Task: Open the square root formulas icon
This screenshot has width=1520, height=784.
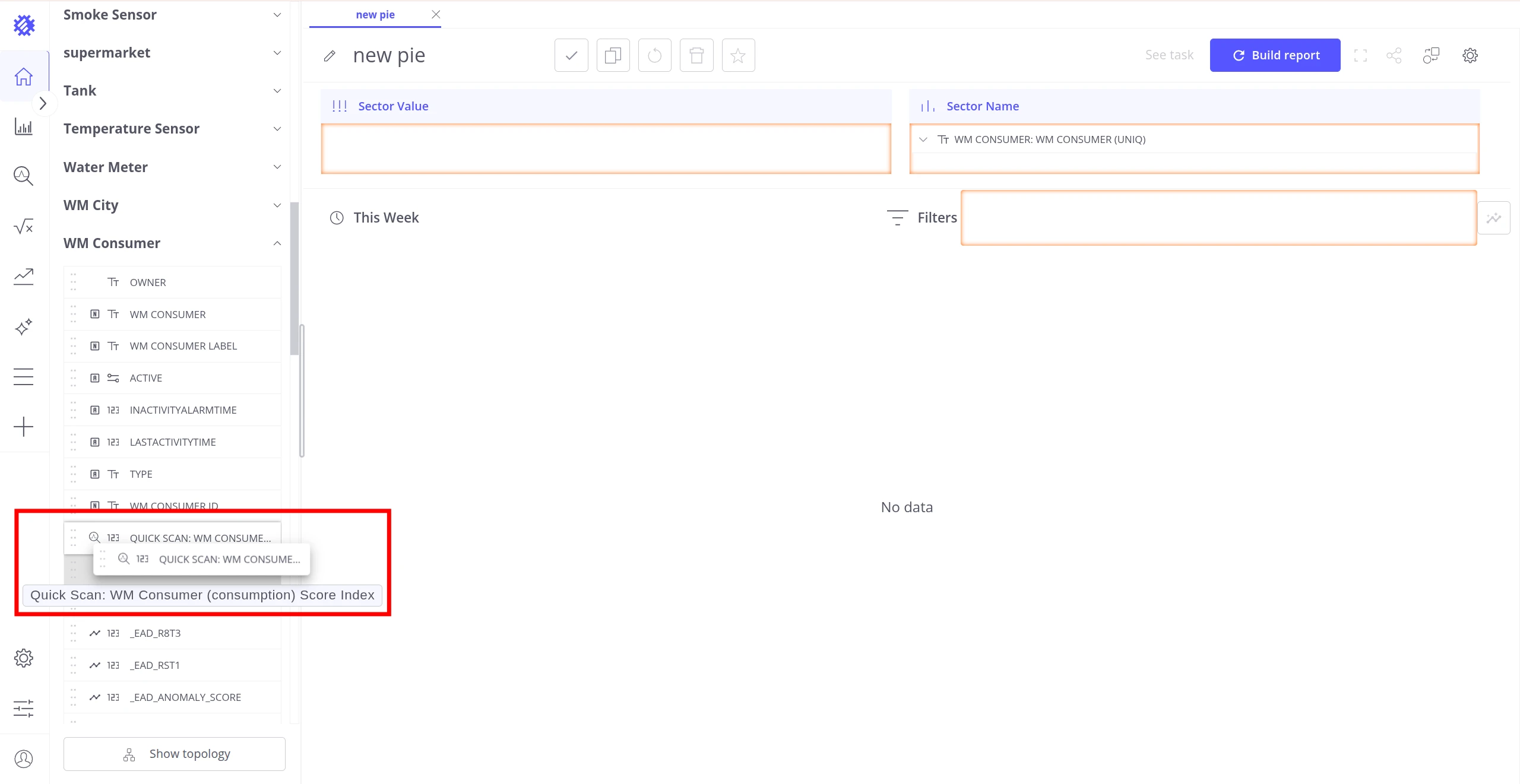Action: point(24,226)
